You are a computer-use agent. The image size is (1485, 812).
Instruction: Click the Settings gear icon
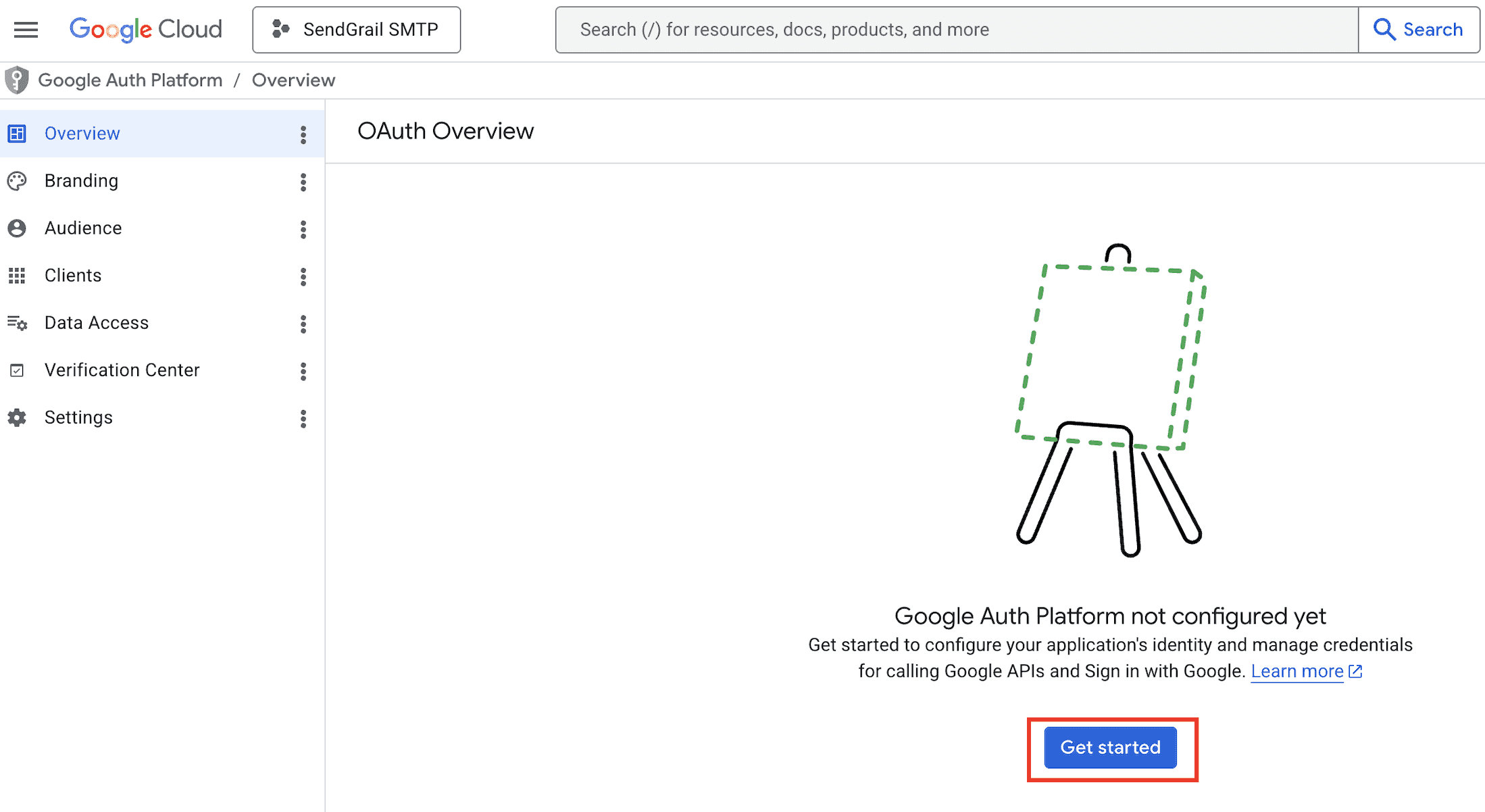pos(17,417)
